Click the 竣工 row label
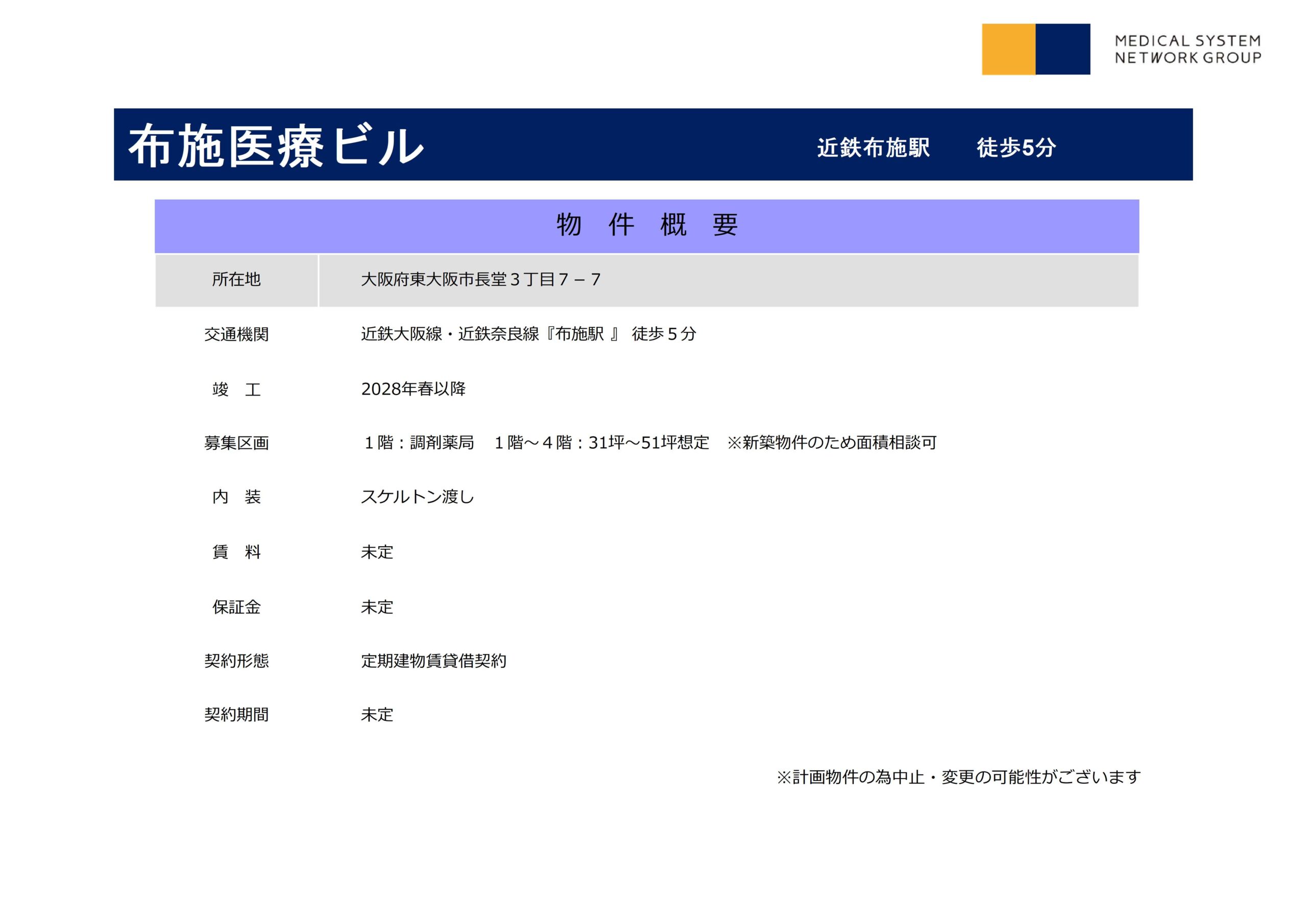The width and height of the screenshot is (1307, 924). point(236,390)
